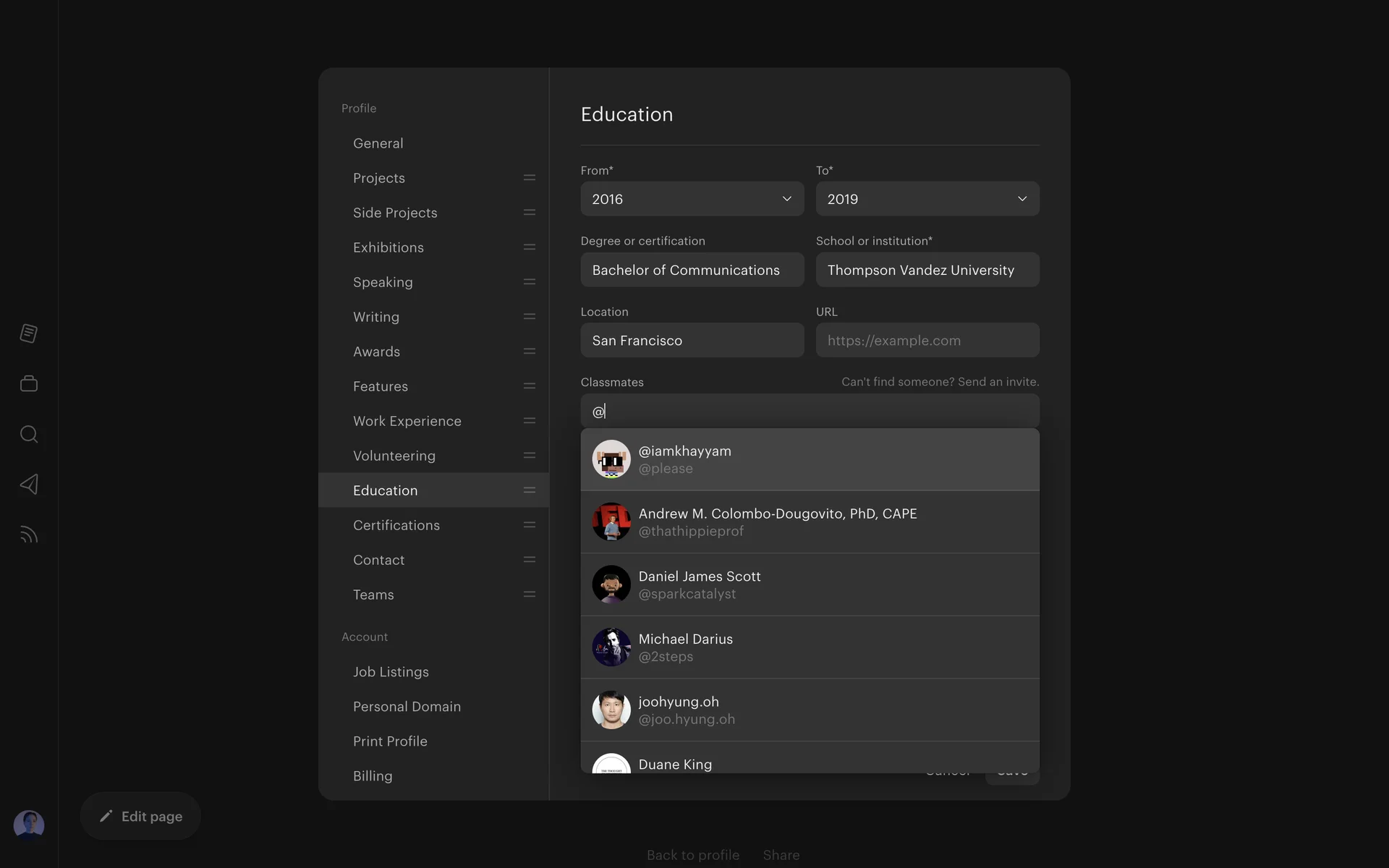Expand the To year dropdown showing 2019
This screenshot has height=868, width=1389.
(x=927, y=199)
